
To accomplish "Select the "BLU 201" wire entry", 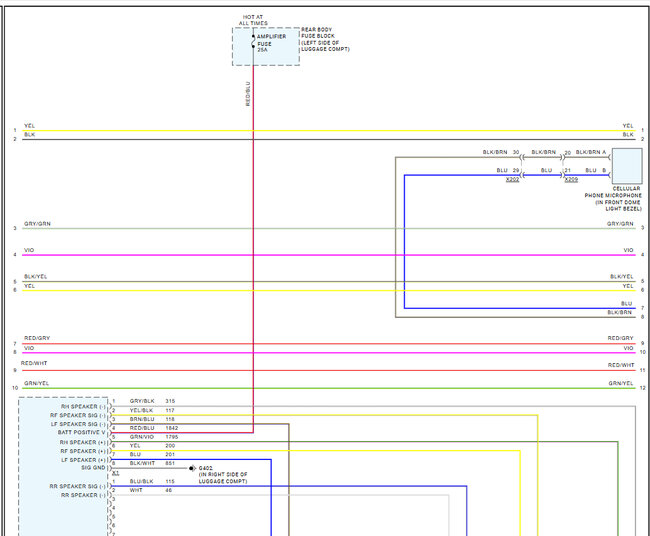I will [x=152, y=454].
